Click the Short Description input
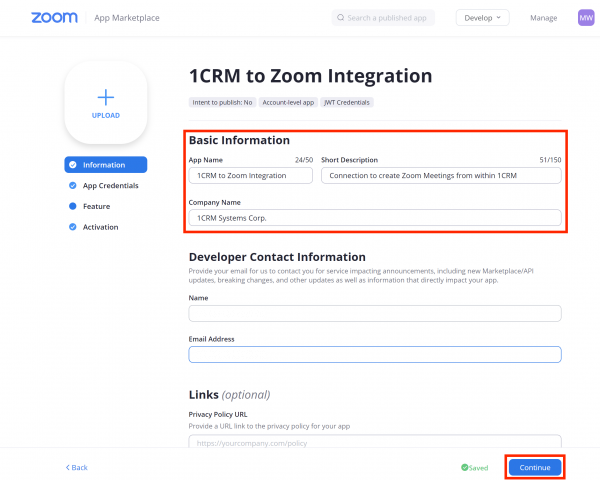The width and height of the screenshot is (600, 480). click(440, 175)
